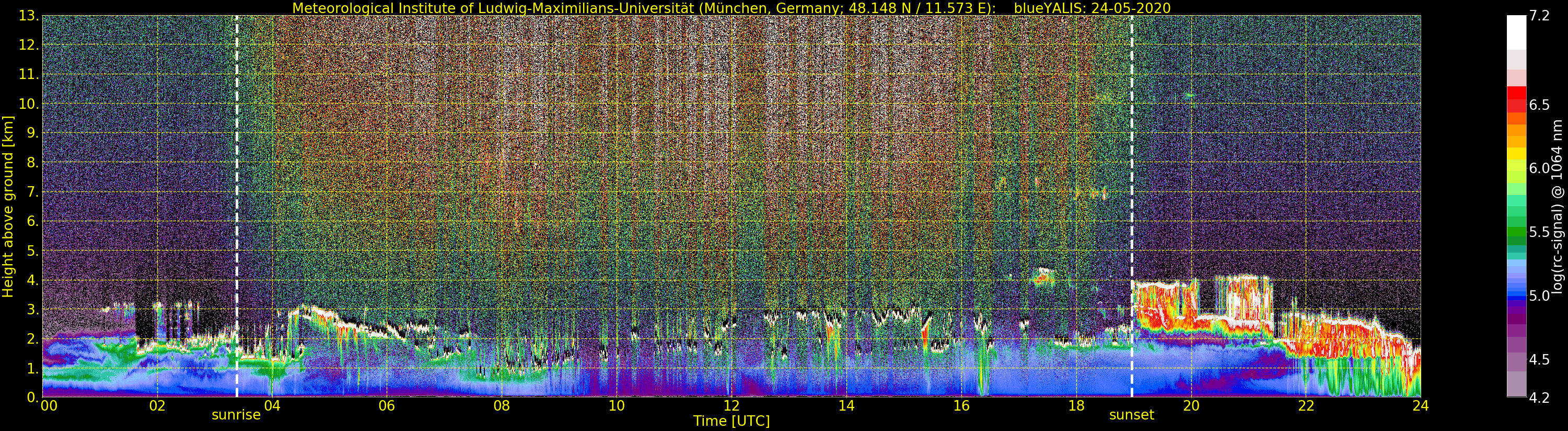Click the height axis tick label '3.'
The height and width of the screenshot is (431, 1568).
click(32, 309)
